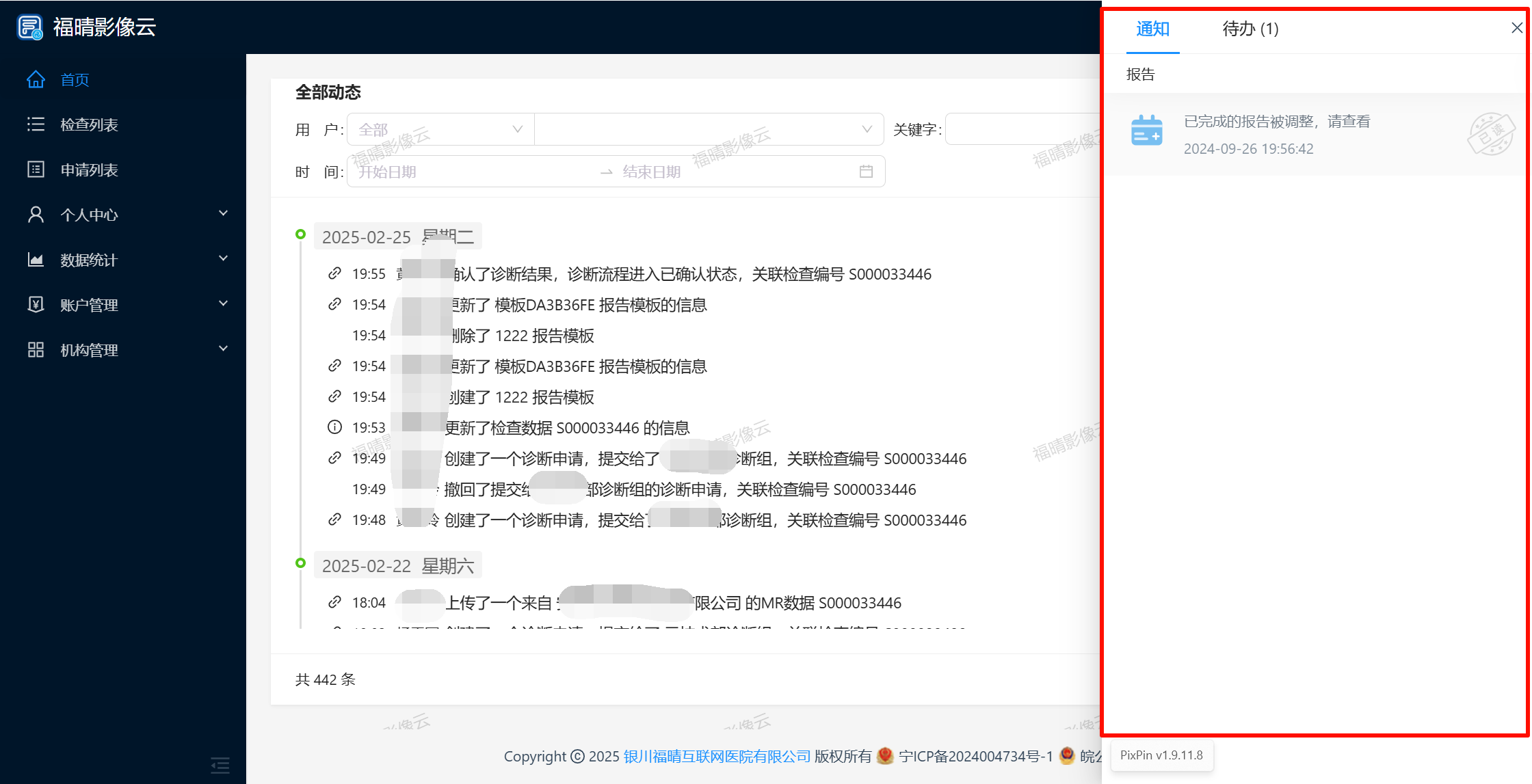Viewport: 1532px width, 784px height.
Task: Click the 账户管理 yen icon
Action: pos(36,305)
